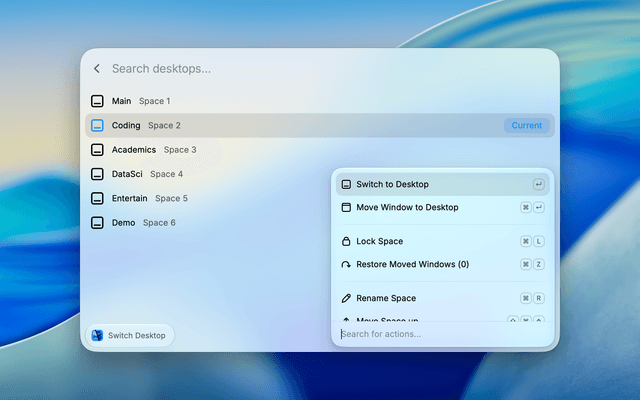Click the blue Coding desktop icon
Image resolution: width=640 pixels, height=400 pixels.
(97, 125)
